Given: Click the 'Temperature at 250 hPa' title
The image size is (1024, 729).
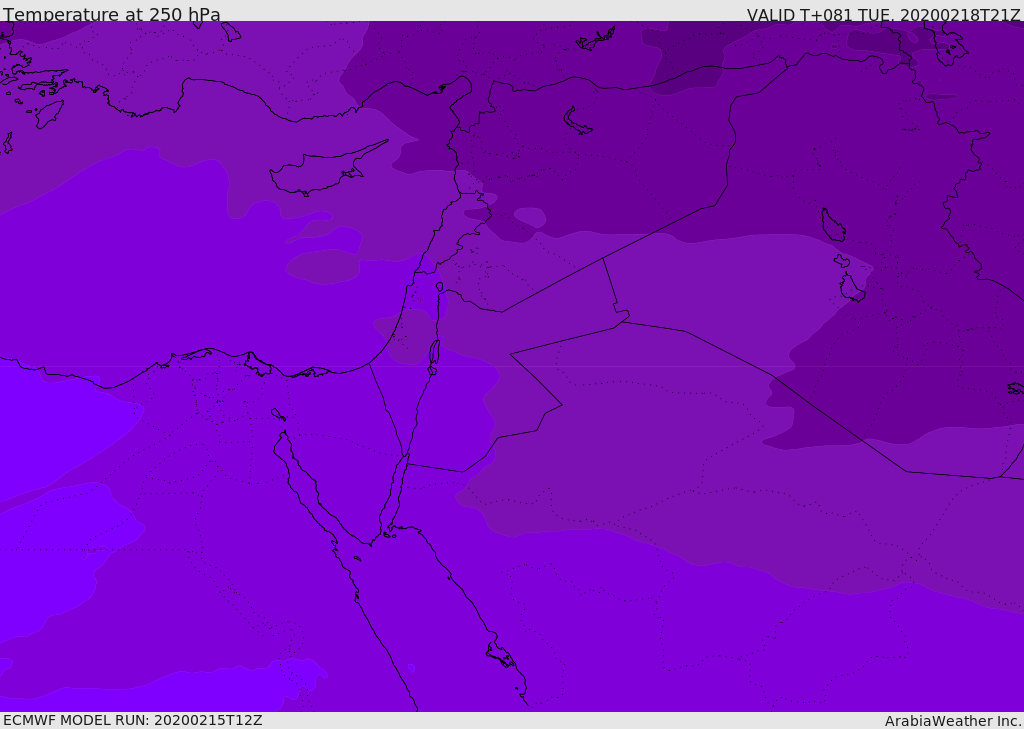Looking at the screenshot, I should (112, 14).
